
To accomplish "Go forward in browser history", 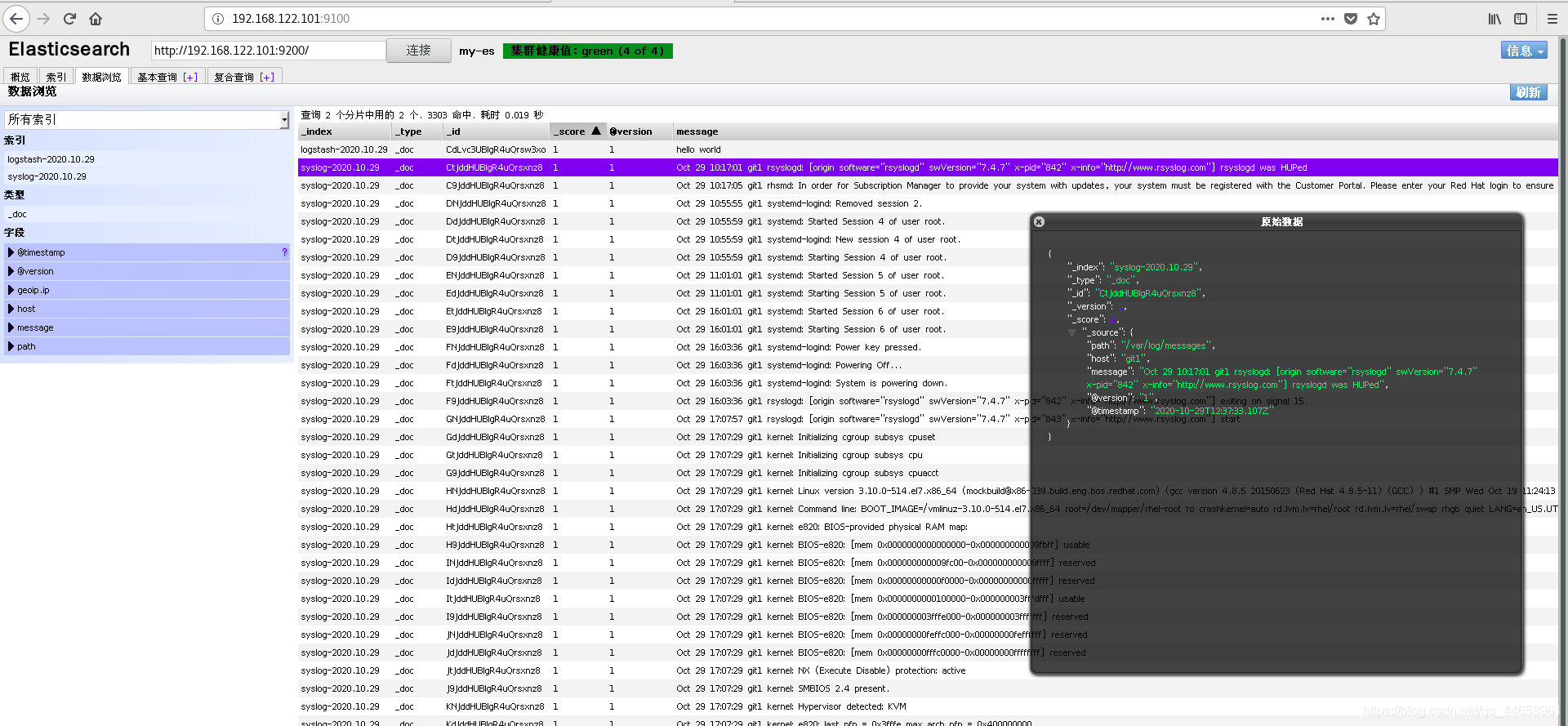I will [43, 18].
